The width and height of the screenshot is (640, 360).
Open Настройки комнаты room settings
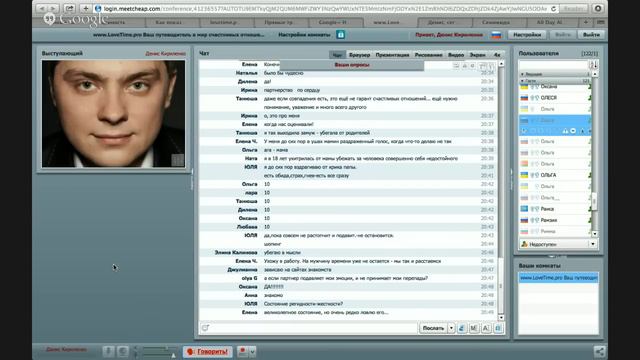[x=304, y=35]
